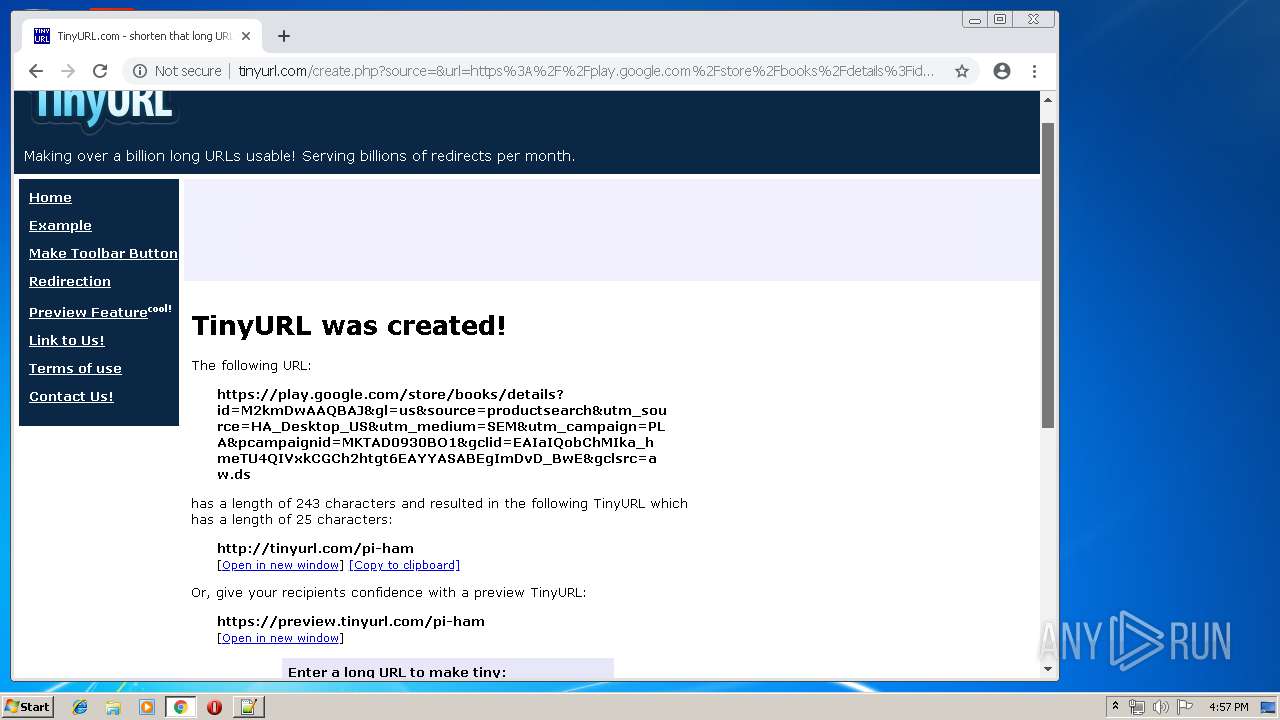Copy the TinyURL to clipboard
This screenshot has width=1280, height=720.
coord(404,565)
